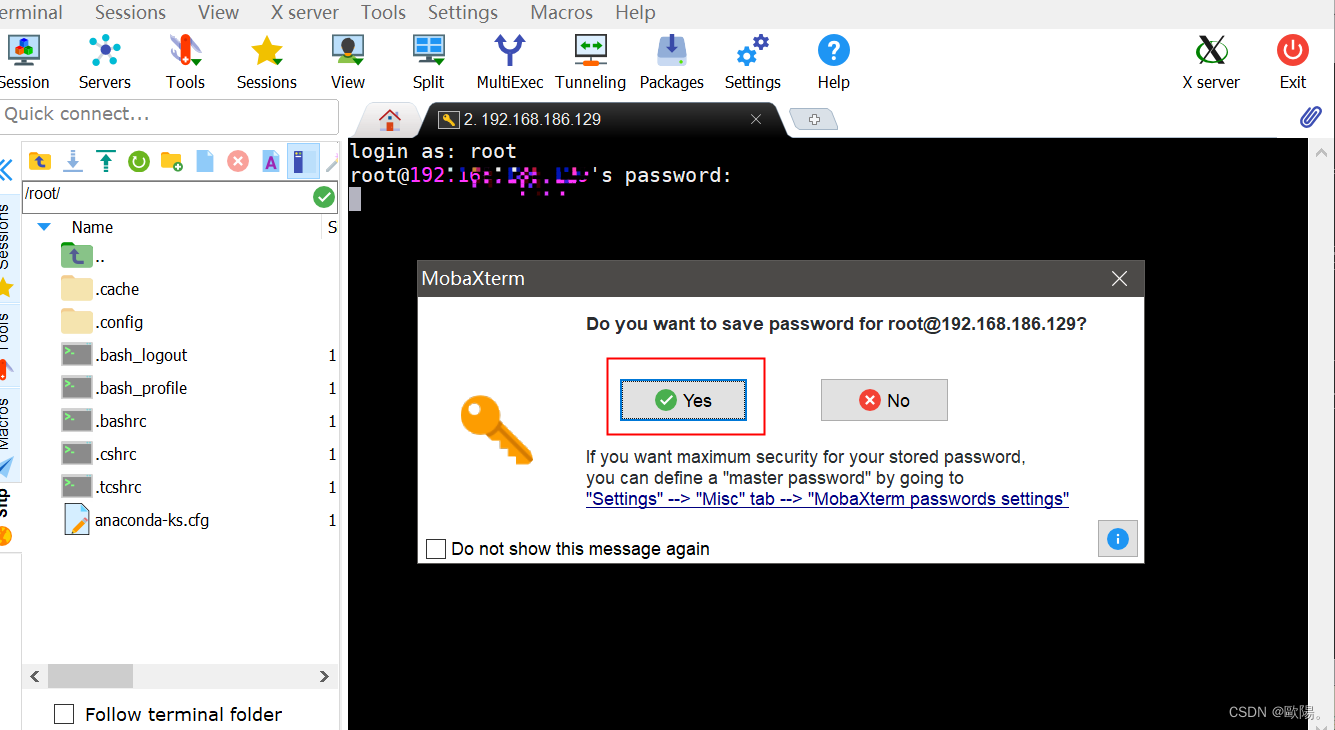Click the rename 'A' icon in SFTP toolbar
The image size is (1335, 730).
(270, 160)
